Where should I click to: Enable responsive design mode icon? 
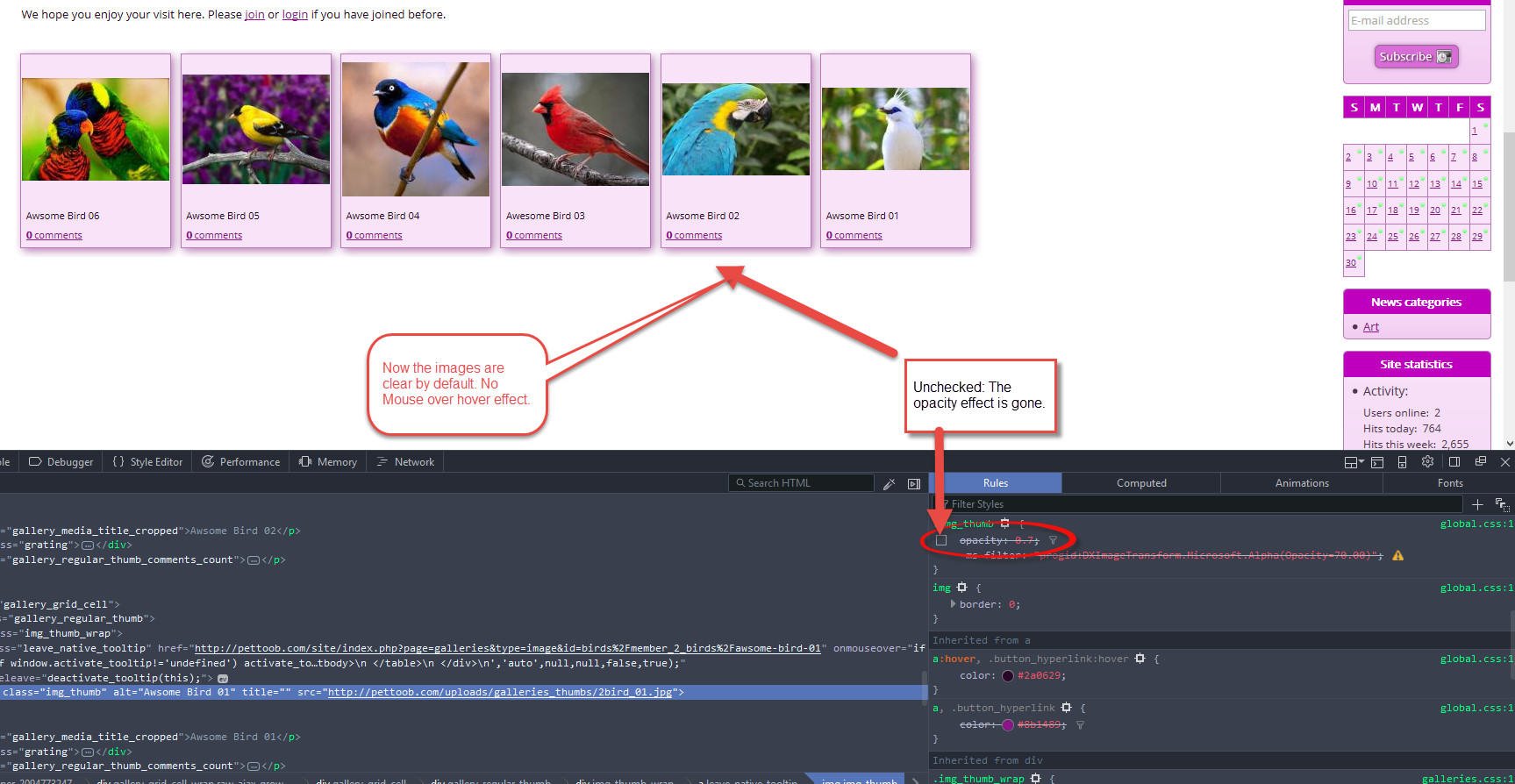click(1402, 462)
